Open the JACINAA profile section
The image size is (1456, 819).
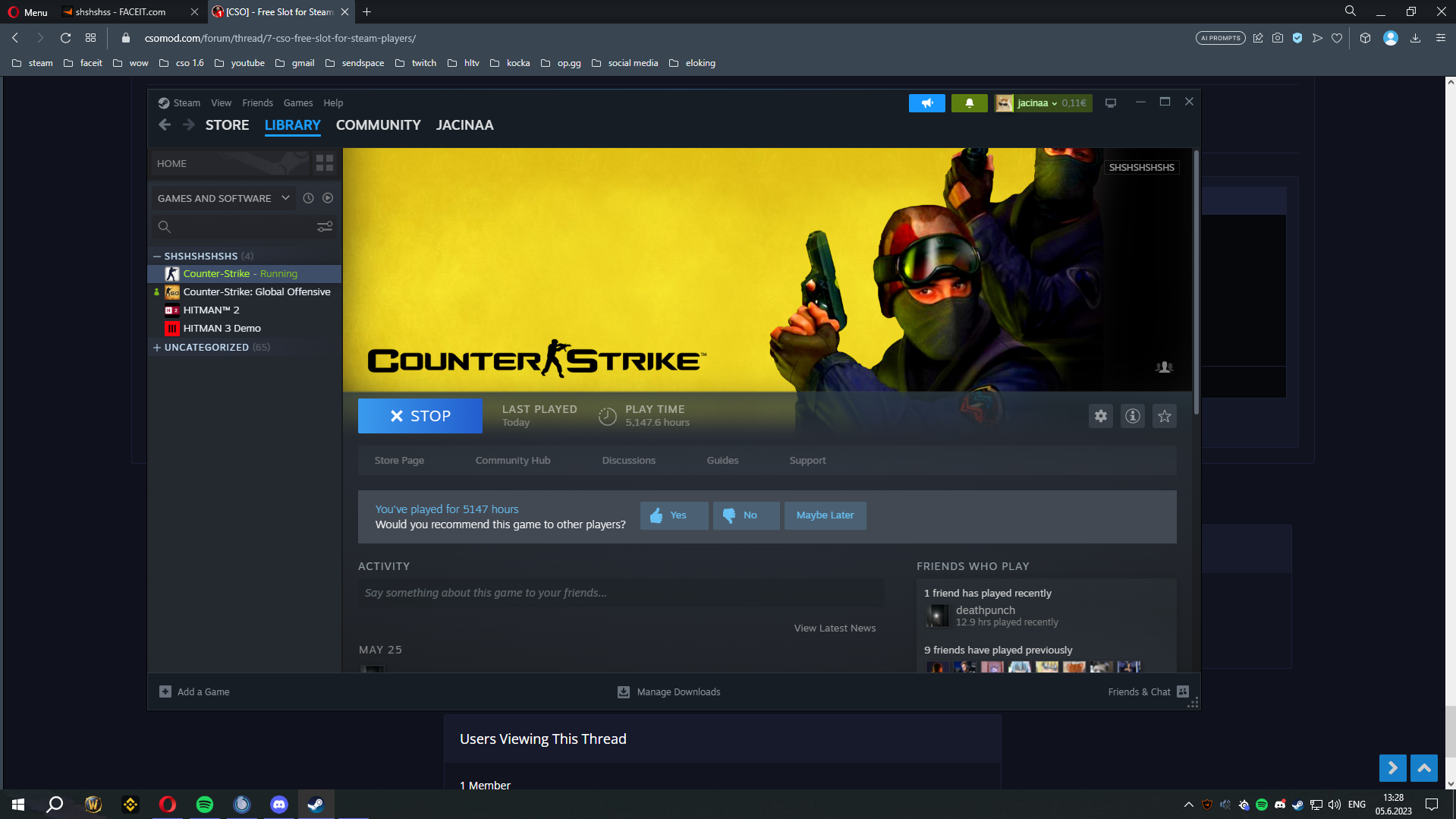pyautogui.click(x=464, y=125)
